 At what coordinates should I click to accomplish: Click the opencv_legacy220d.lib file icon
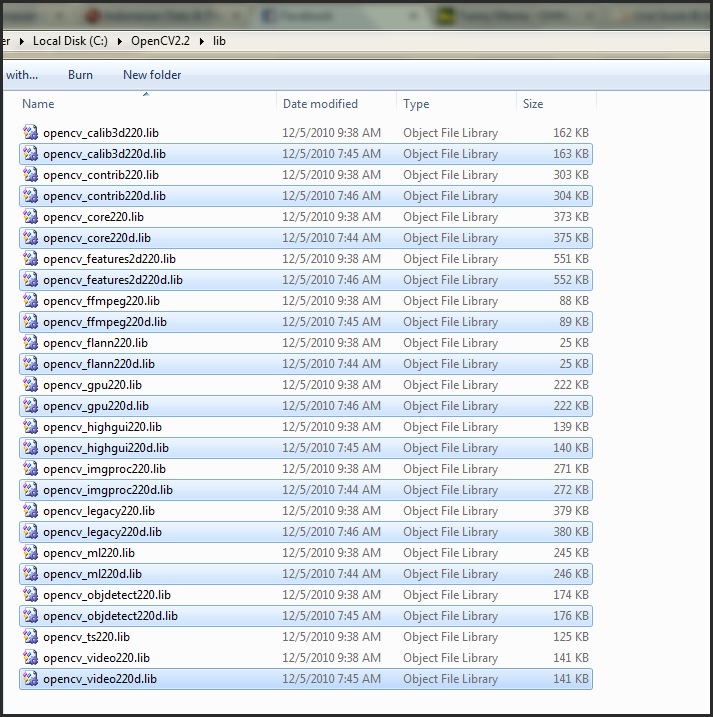[x=31, y=532]
